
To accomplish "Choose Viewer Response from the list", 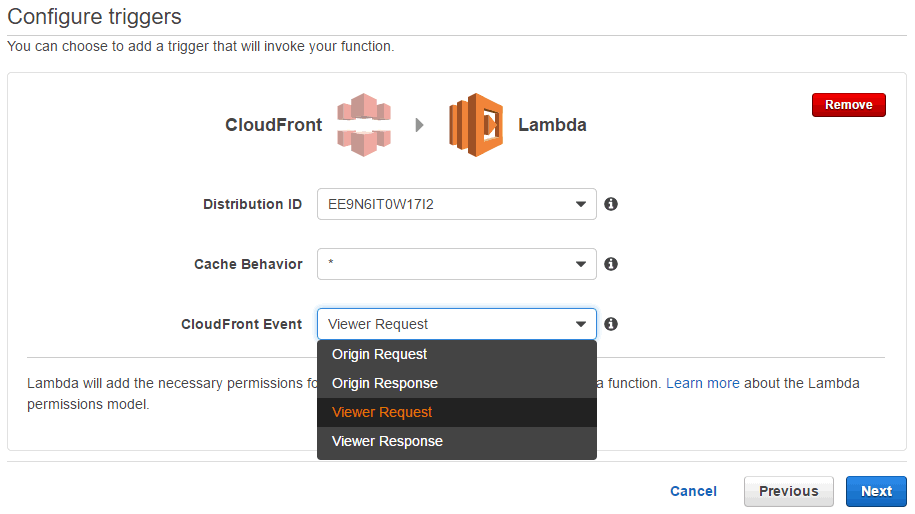I will click(457, 442).
